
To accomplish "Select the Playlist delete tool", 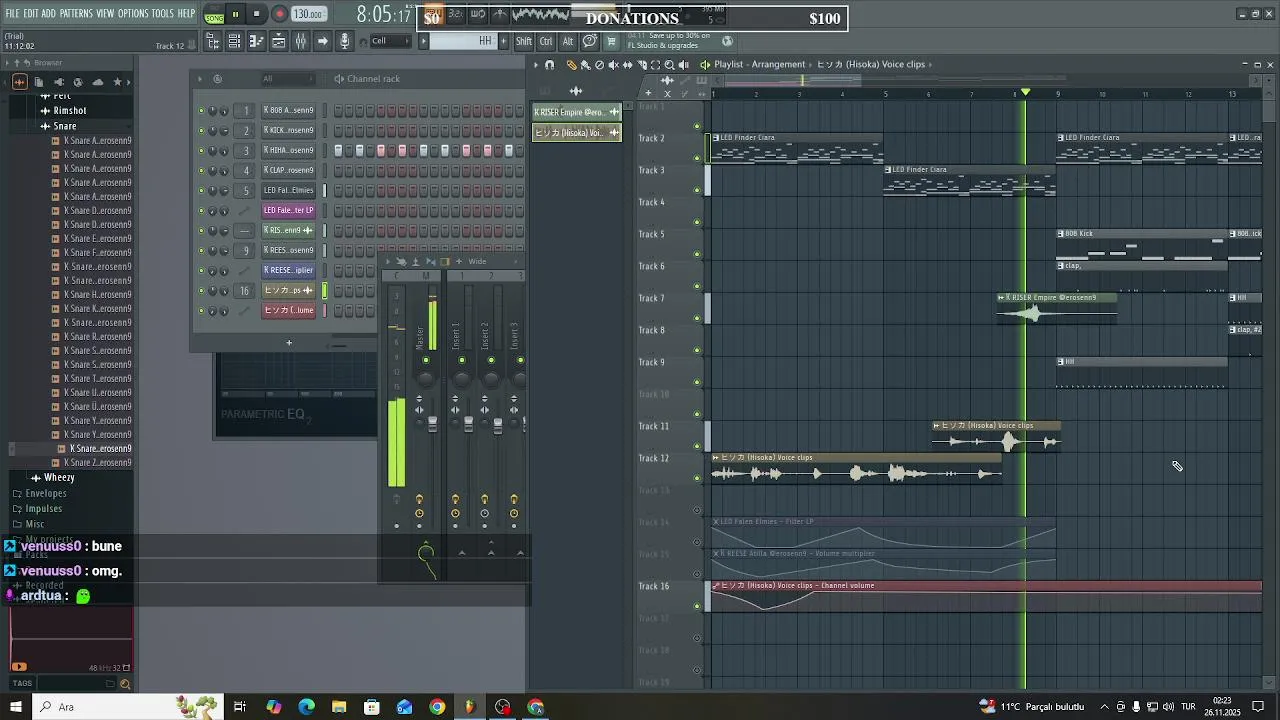I will pos(599,65).
